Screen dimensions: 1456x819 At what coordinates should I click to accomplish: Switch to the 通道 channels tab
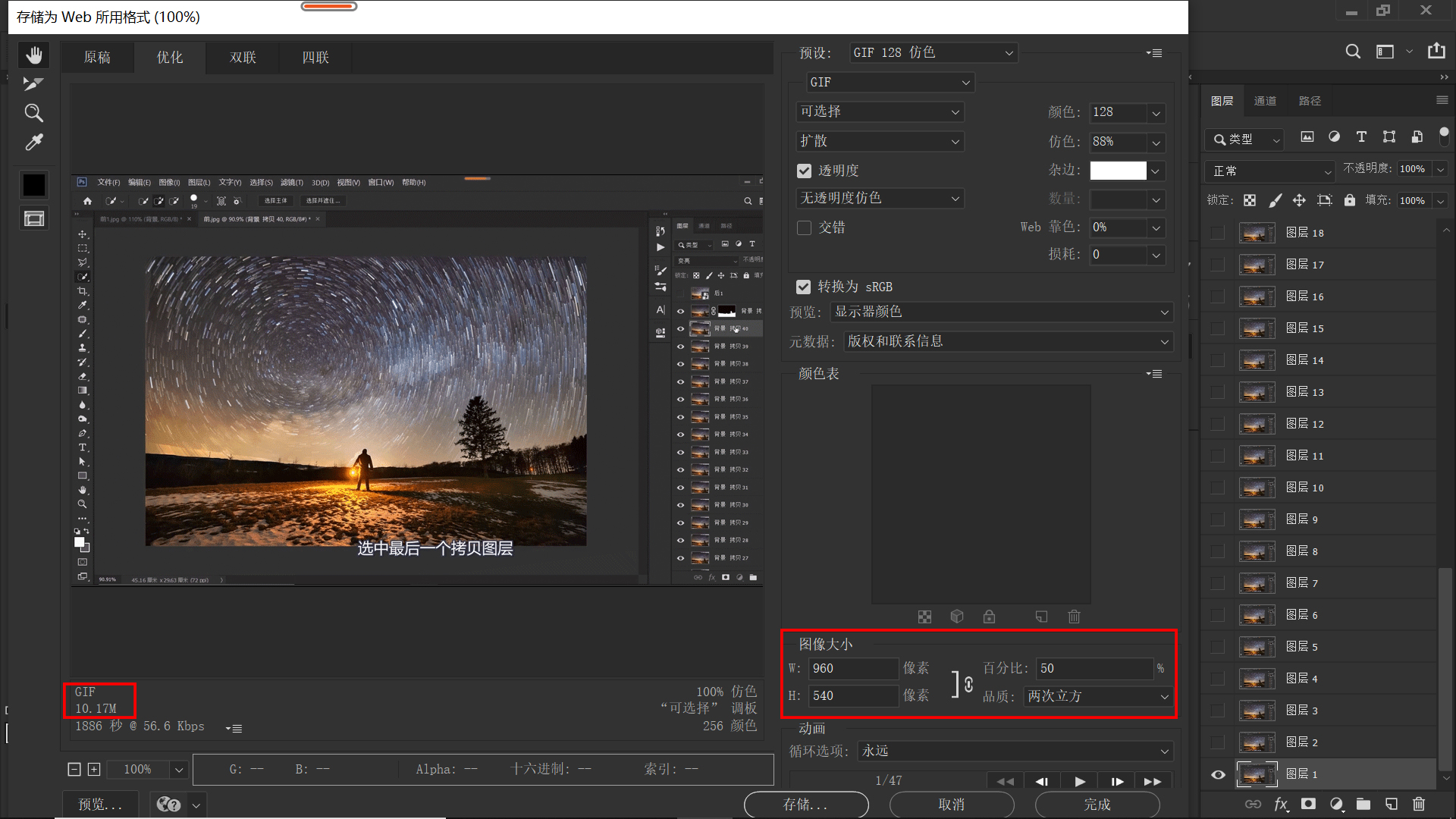click(x=1264, y=101)
